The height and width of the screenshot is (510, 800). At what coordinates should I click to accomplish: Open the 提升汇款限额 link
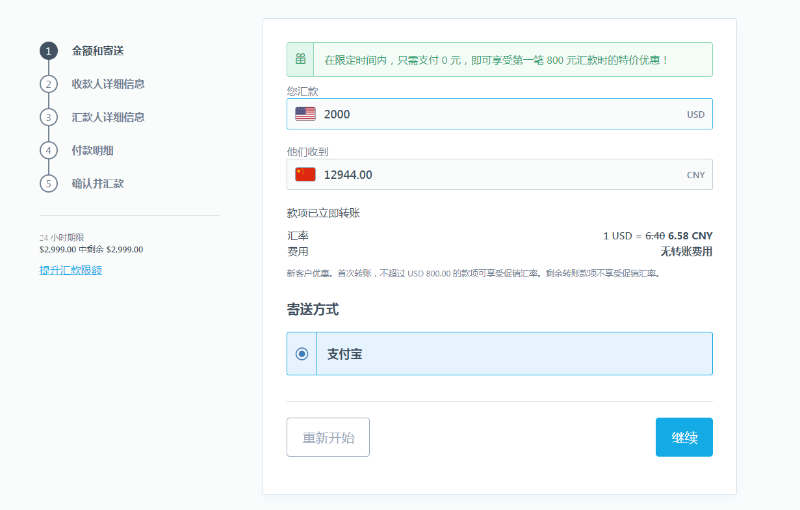pyautogui.click(x=71, y=270)
